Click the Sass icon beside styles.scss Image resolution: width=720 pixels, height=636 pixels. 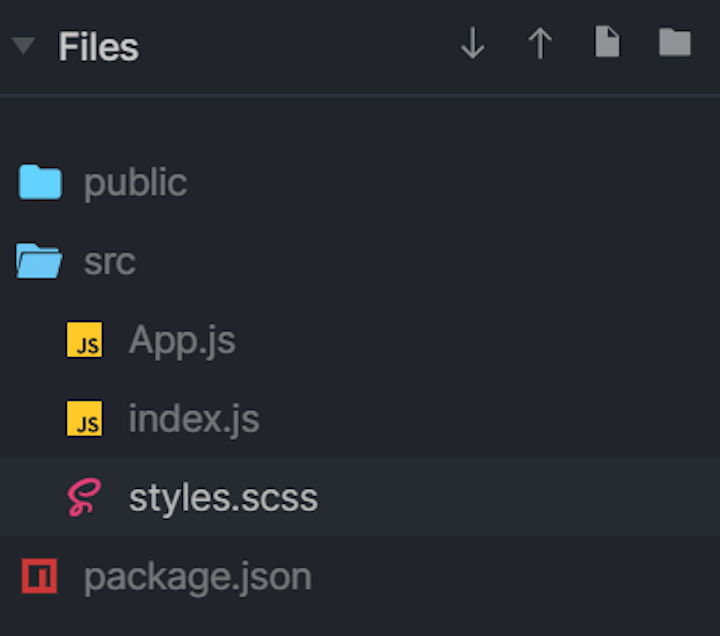pos(84,497)
